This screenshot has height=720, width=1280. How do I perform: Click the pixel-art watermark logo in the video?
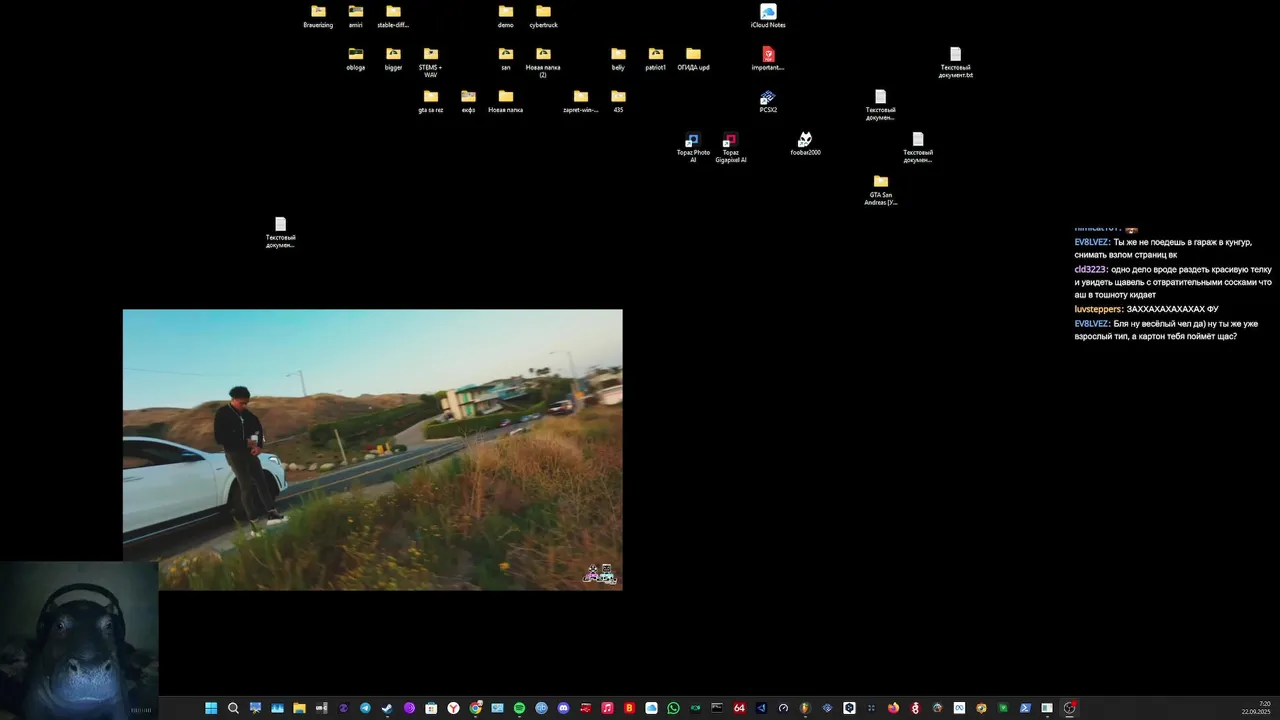600,574
